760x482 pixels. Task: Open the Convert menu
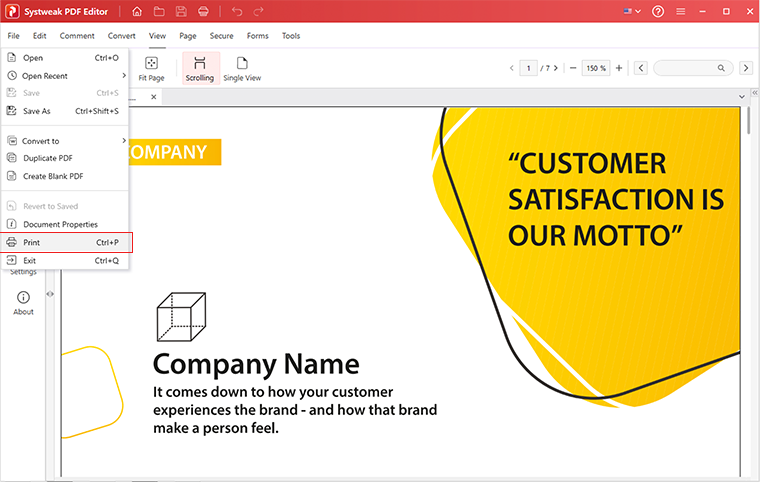[122, 36]
